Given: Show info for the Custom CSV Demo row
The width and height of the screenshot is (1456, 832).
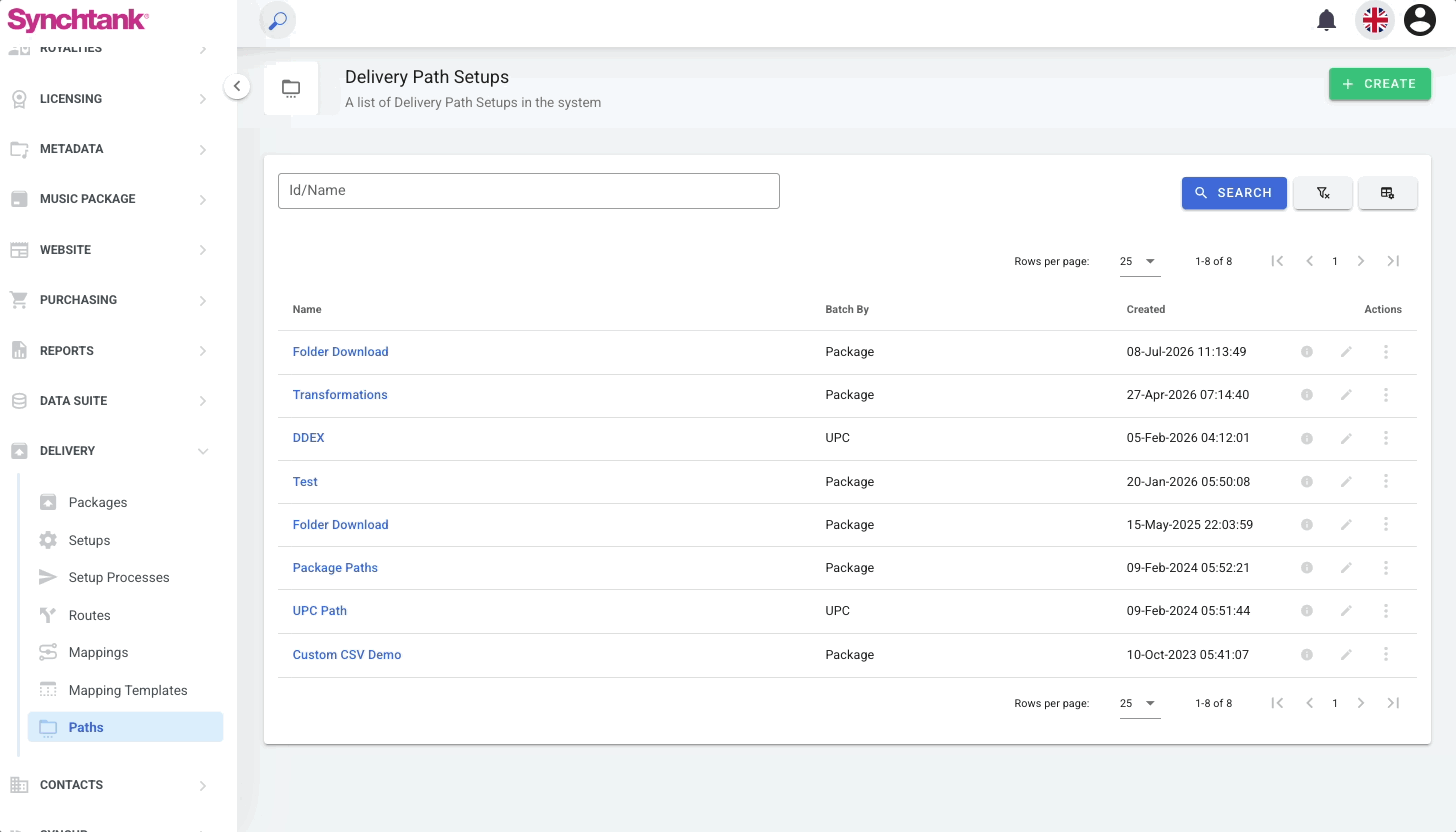Looking at the screenshot, I should point(1306,655).
